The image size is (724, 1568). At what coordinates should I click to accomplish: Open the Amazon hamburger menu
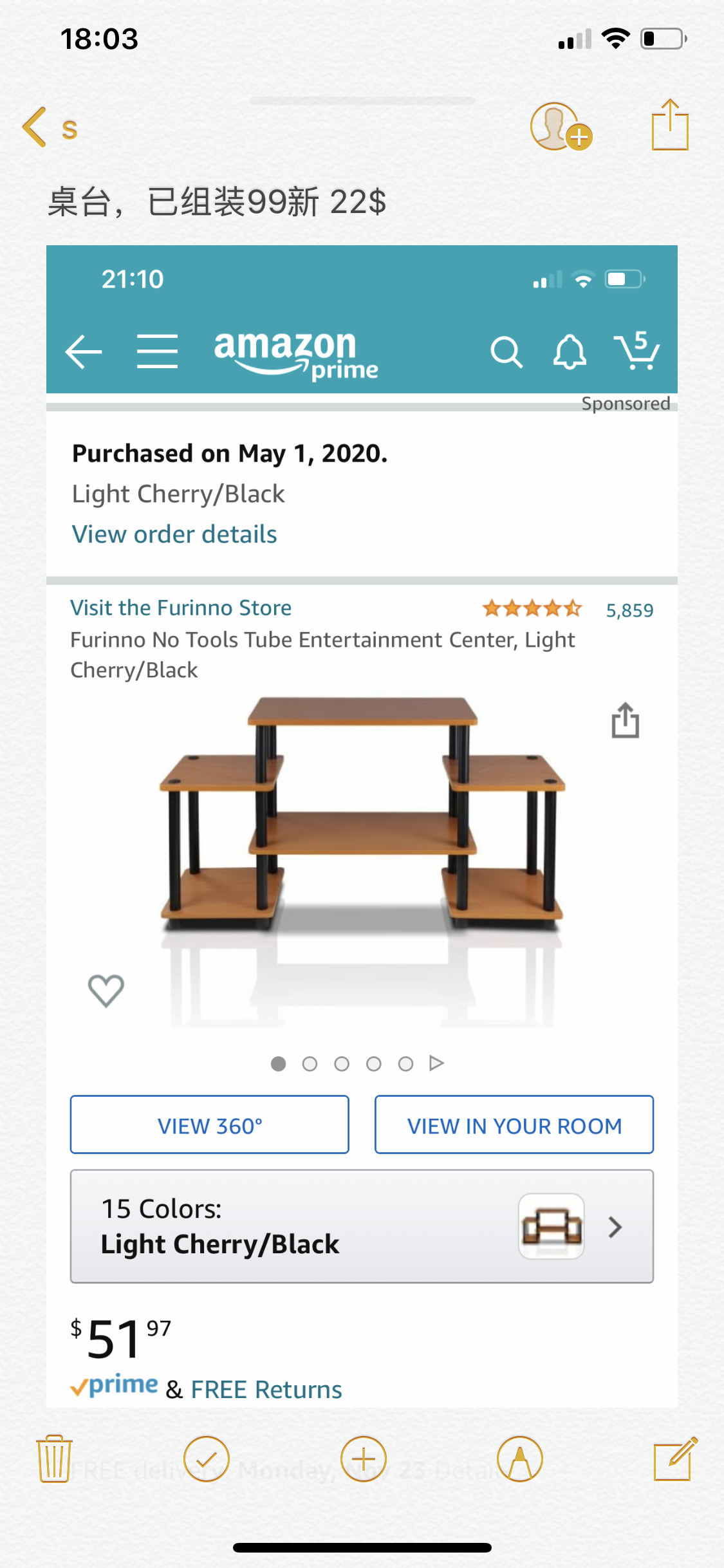[158, 351]
